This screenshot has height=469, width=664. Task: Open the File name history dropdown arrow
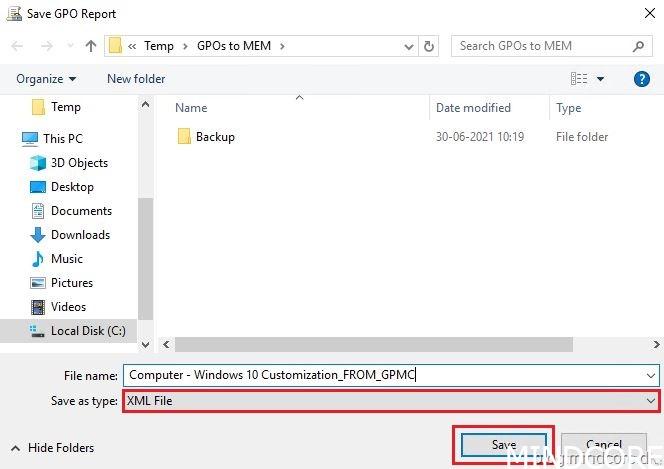(651, 375)
